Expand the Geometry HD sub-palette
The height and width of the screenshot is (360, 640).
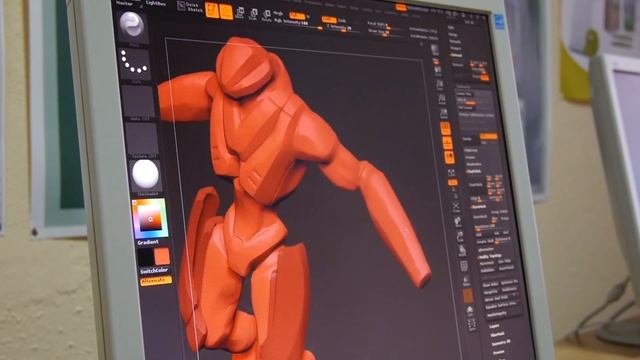coord(501,343)
